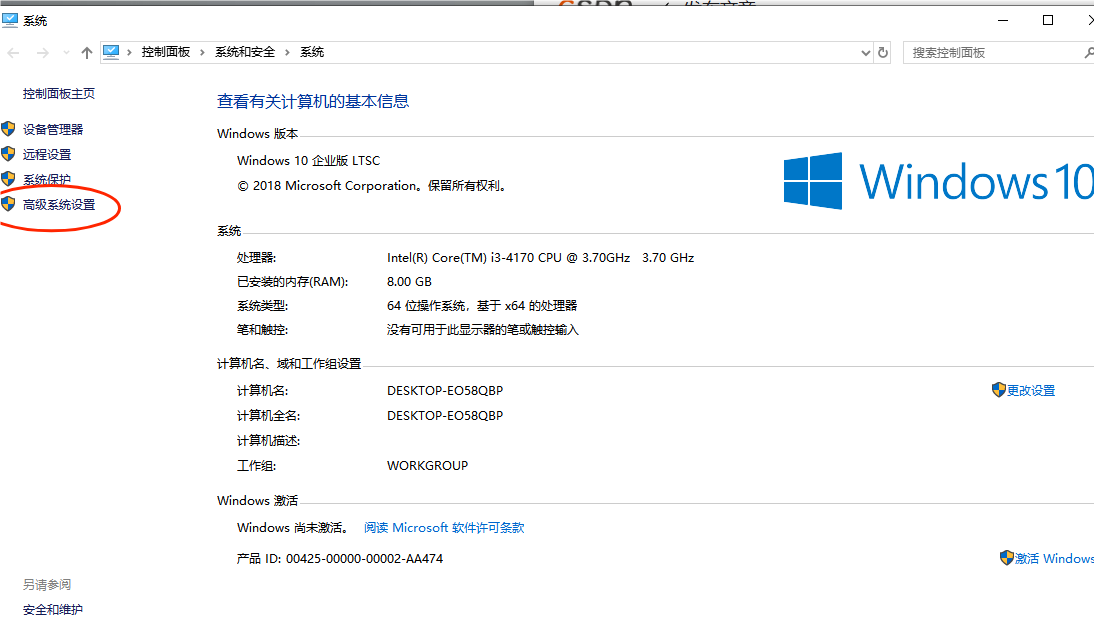Go up one level with the up arrow
This screenshot has height=629, width=1094.
[87, 53]
